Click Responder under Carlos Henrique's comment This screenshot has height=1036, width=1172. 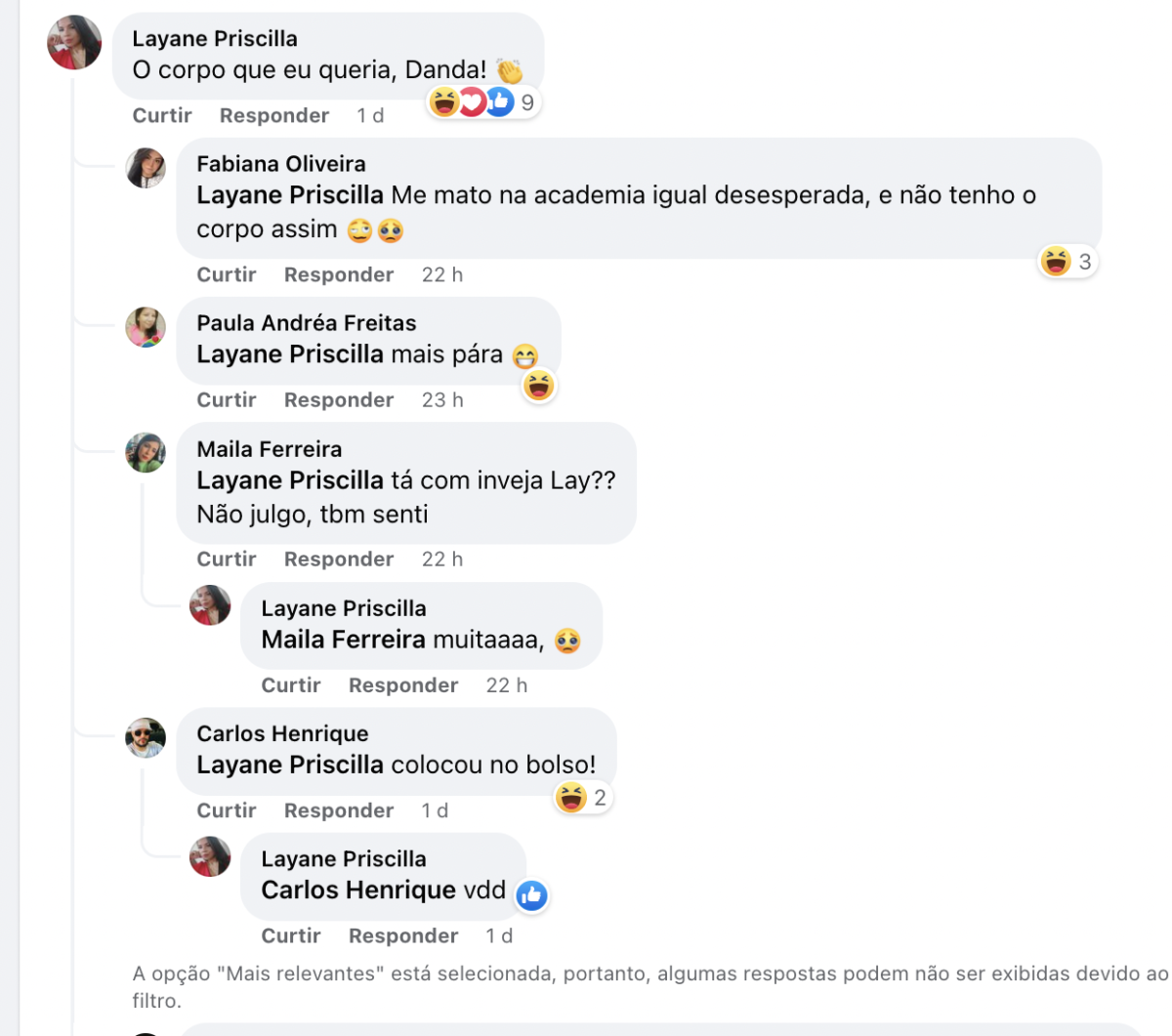pos(339,810)
